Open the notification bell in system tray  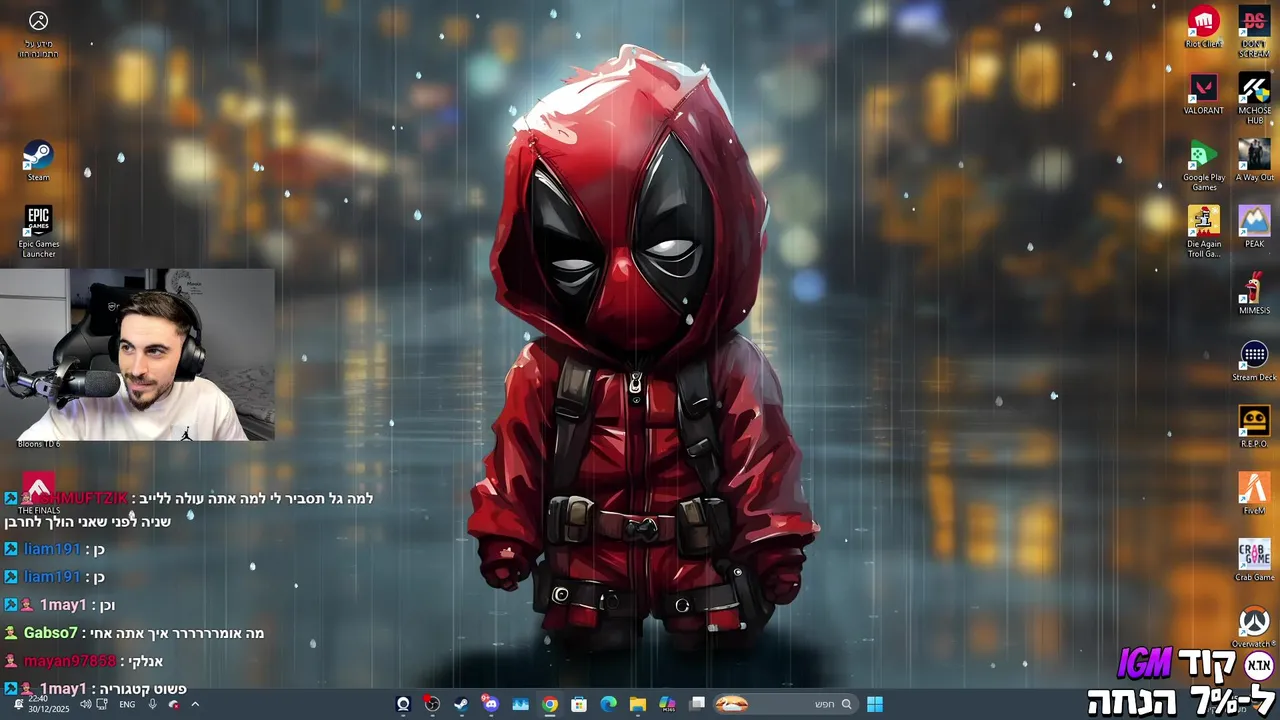(x=18, y=704)
